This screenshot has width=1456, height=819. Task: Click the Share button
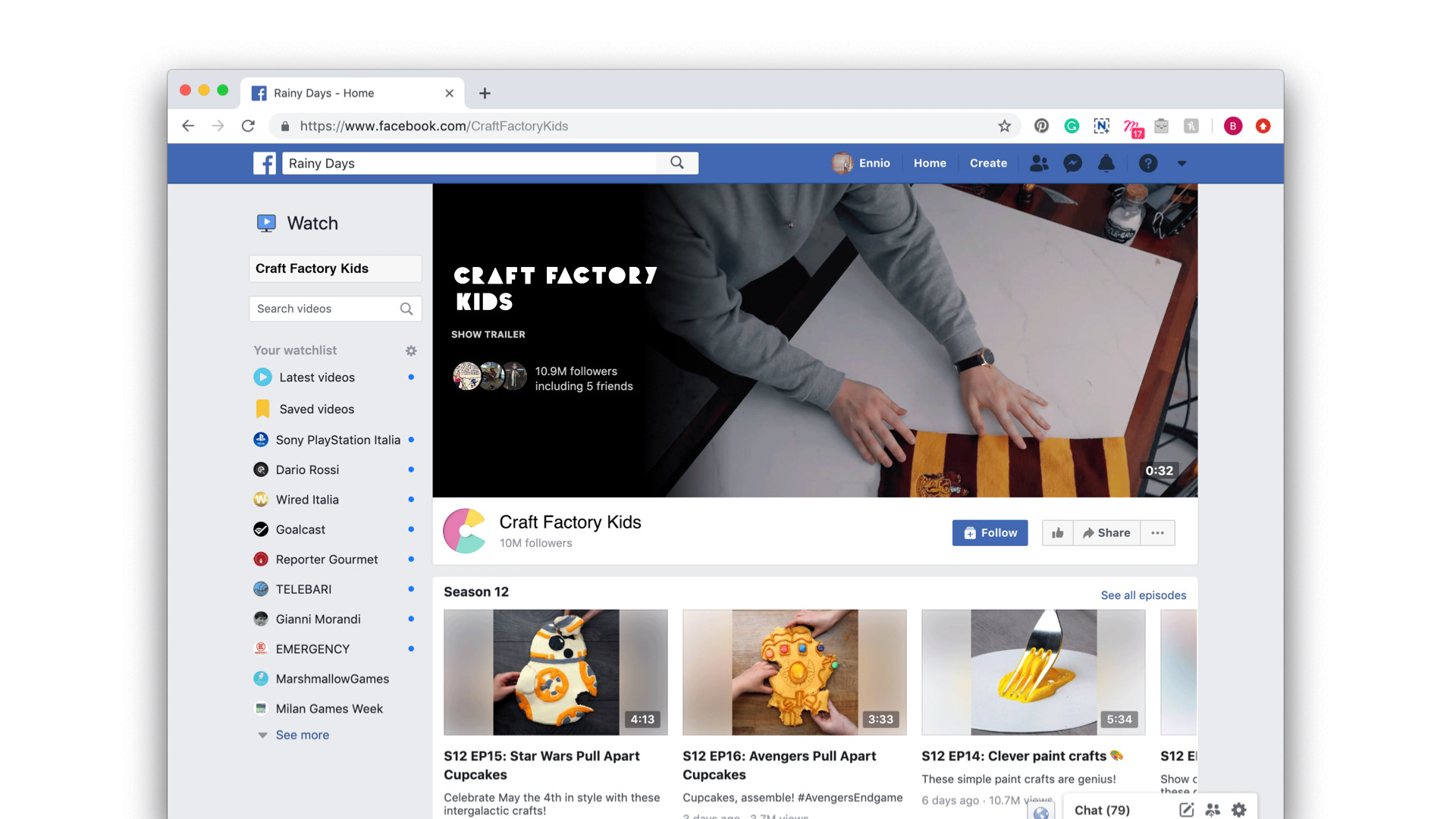point(1106,533)
